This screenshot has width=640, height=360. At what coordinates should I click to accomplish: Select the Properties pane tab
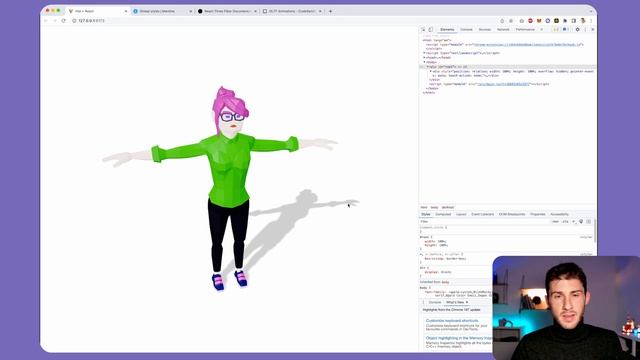click(538, 214)
